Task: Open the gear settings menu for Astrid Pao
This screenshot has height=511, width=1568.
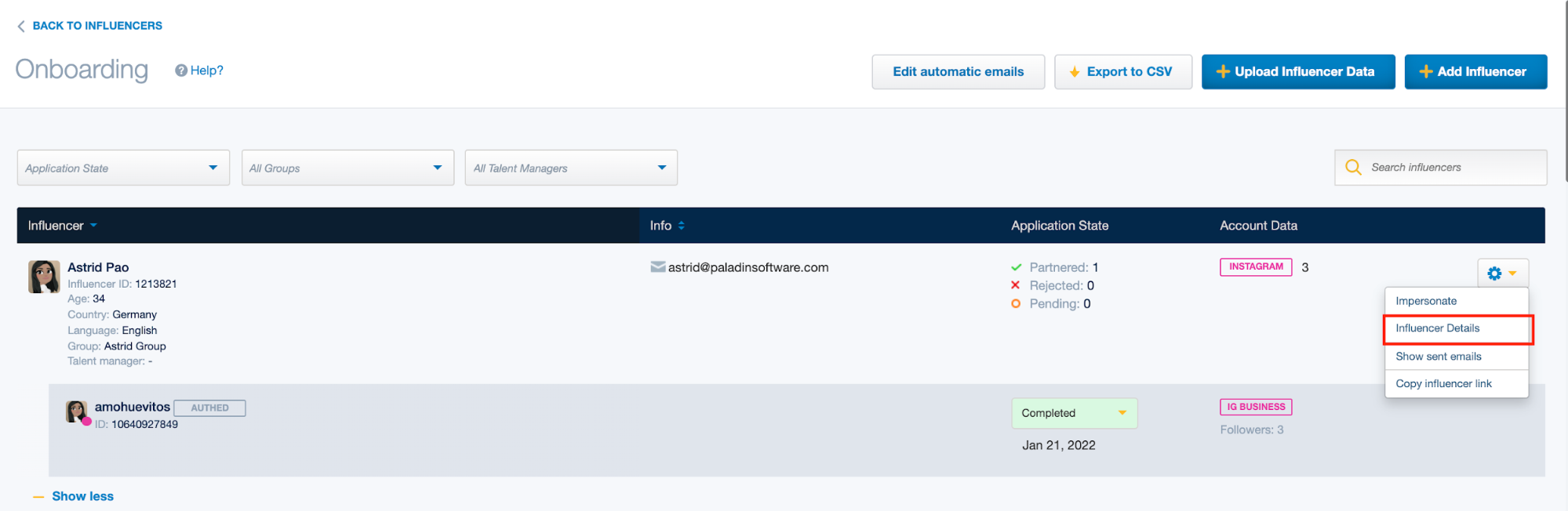Action: pyautogui.click(x=1503, y=273)
